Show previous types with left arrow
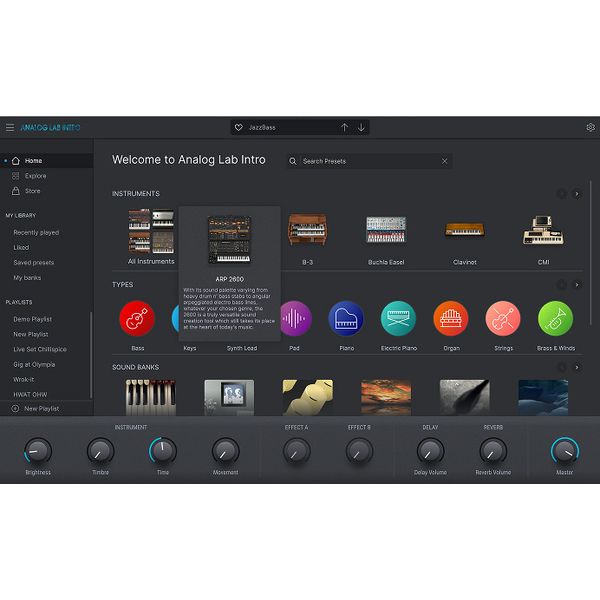 coord(561,285)
